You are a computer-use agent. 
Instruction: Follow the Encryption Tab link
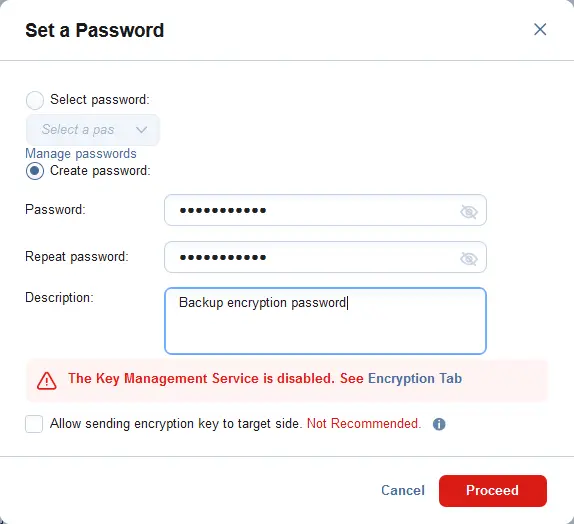click(x=415, y=378)
